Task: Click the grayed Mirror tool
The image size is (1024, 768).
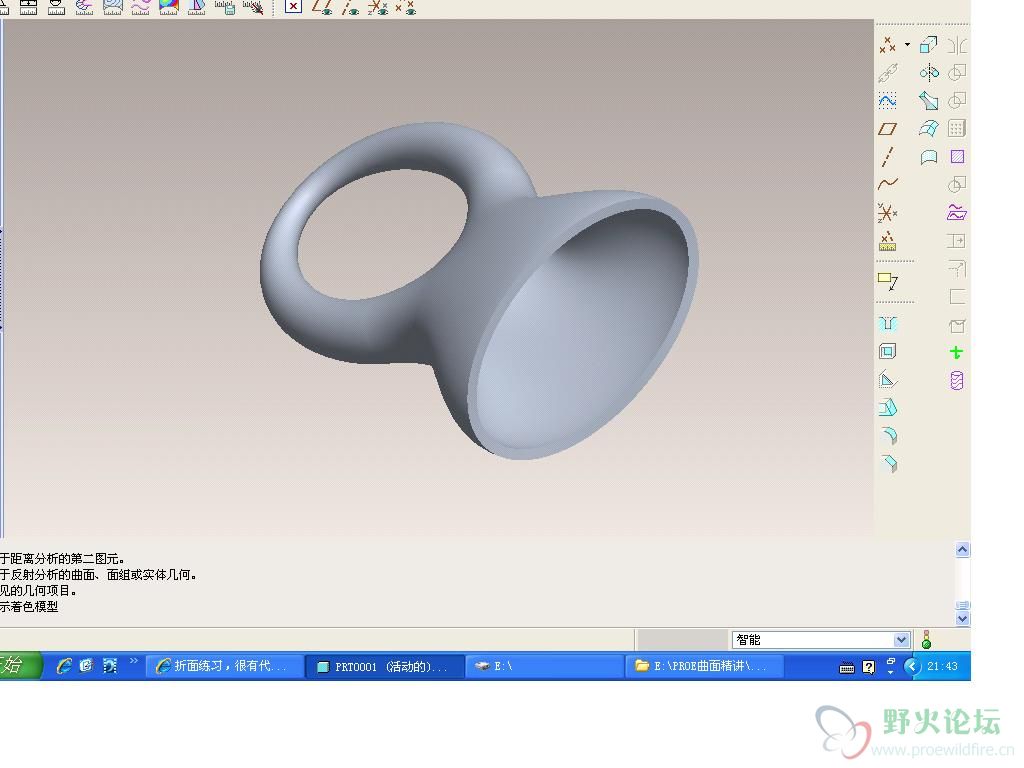Action: [x=957, y=45]
